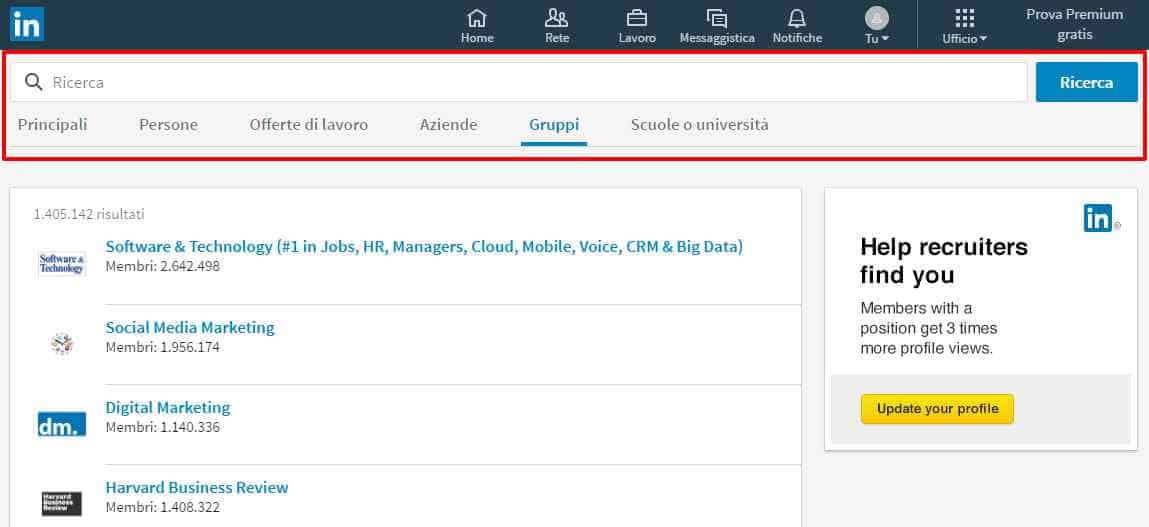Open the Social Media Marketing group link
This screenshot has width=1149, height=527.
pyautogui.click(x=190, y=327)
